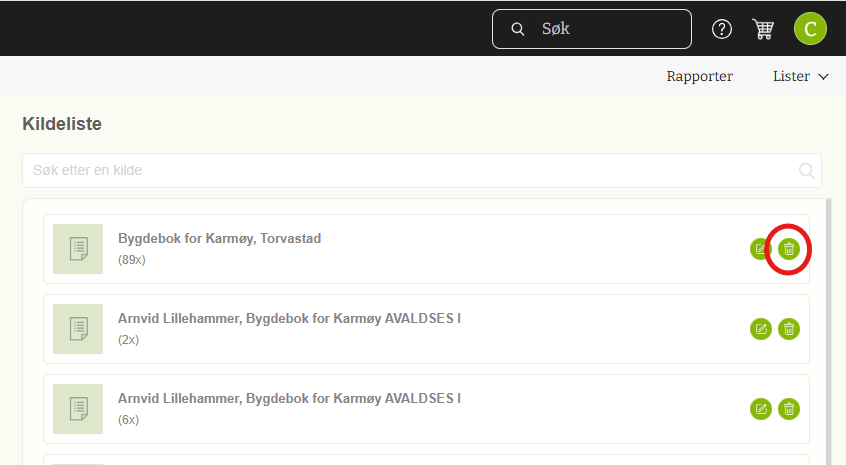Open the Bygdebok for Karmøy, Torvastad title
The width and height of the screenshot is (846, 465).
[219, 239]
